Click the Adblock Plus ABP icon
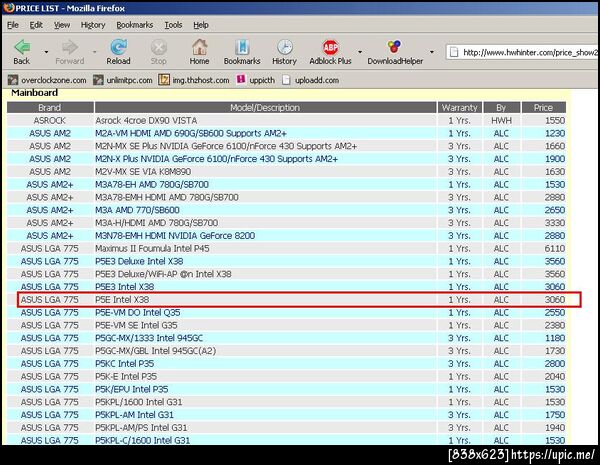Image resolution: width=600 pixels, height=465 pixels. pyautogui.click(x=330, y=47)
